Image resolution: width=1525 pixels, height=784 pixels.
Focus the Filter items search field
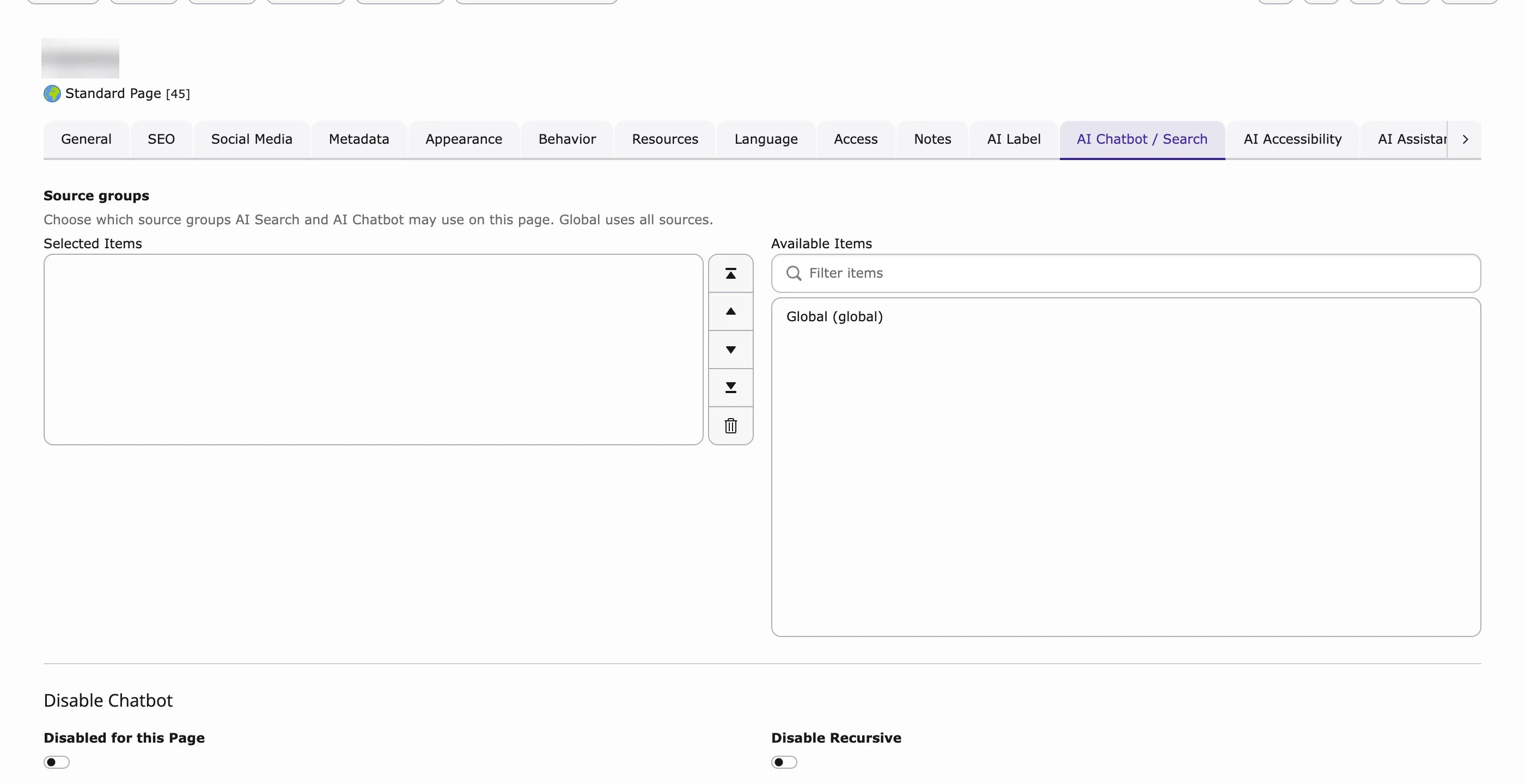pos(1126,273)
